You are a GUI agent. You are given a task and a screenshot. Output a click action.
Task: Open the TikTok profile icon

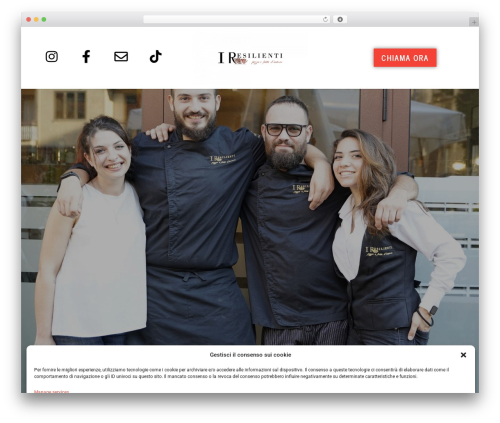155,56
